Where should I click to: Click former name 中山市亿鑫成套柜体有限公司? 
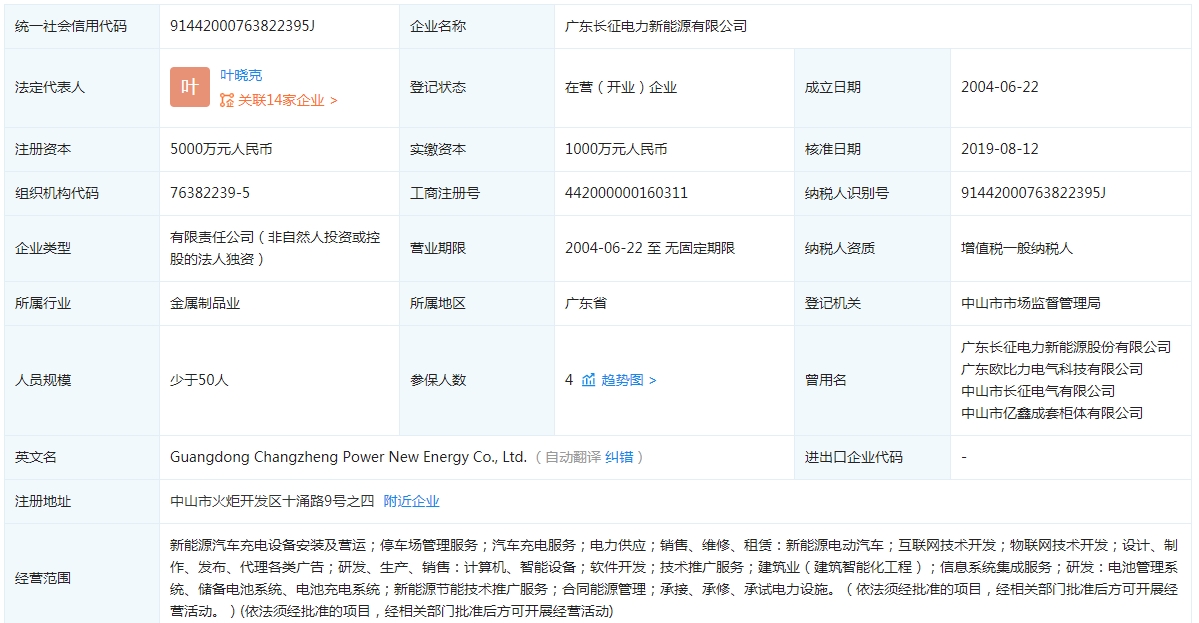1052,413
